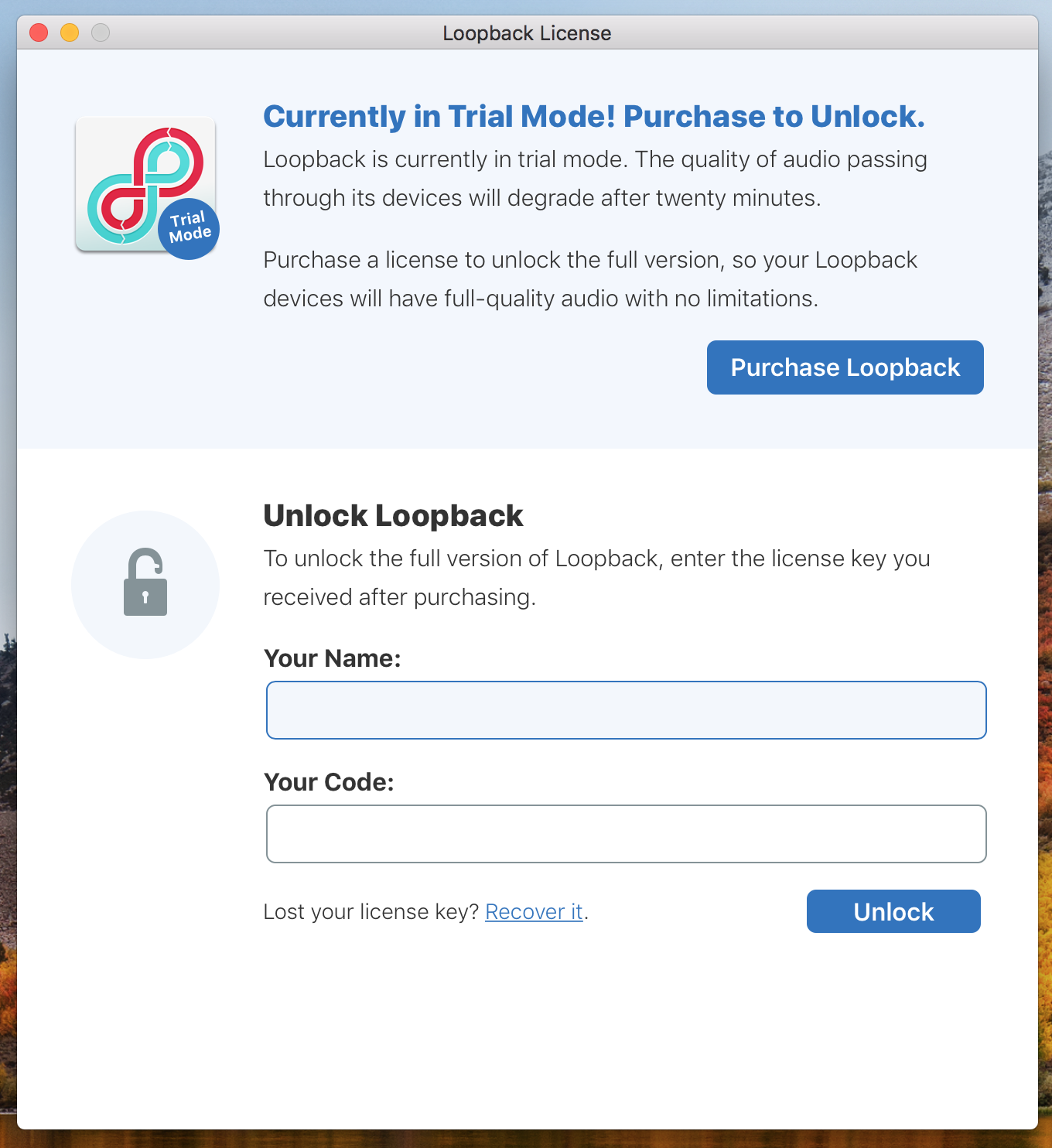Click the Unlock button
This screenshot has height=1148, width=1052.
(893, 911)
